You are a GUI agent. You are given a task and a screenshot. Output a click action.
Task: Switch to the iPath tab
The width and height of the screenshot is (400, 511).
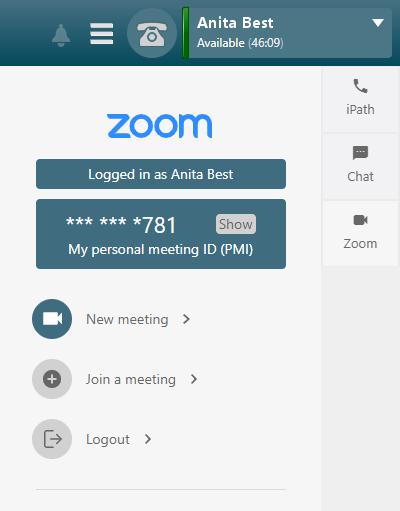point(360,99)
